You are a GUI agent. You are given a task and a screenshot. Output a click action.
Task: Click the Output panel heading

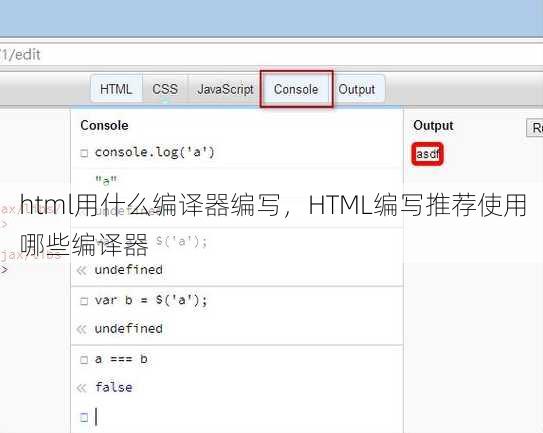[433, 125]
